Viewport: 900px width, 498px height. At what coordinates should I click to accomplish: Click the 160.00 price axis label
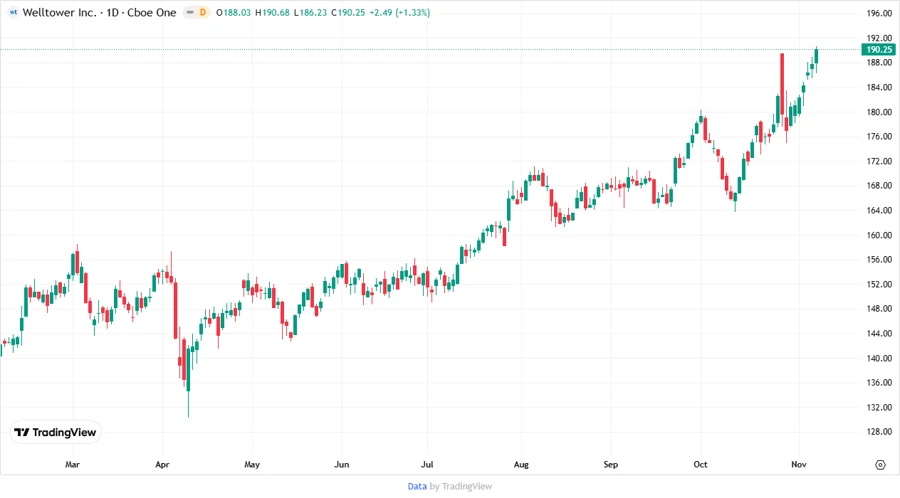tap(879, 235)
